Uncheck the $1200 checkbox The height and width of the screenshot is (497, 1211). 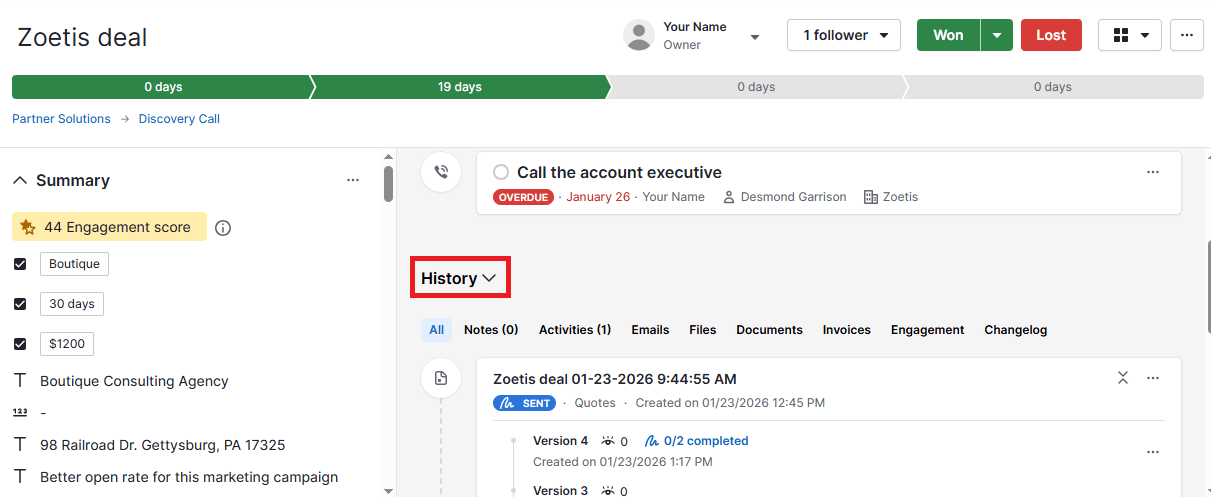[x=20, y=344]
